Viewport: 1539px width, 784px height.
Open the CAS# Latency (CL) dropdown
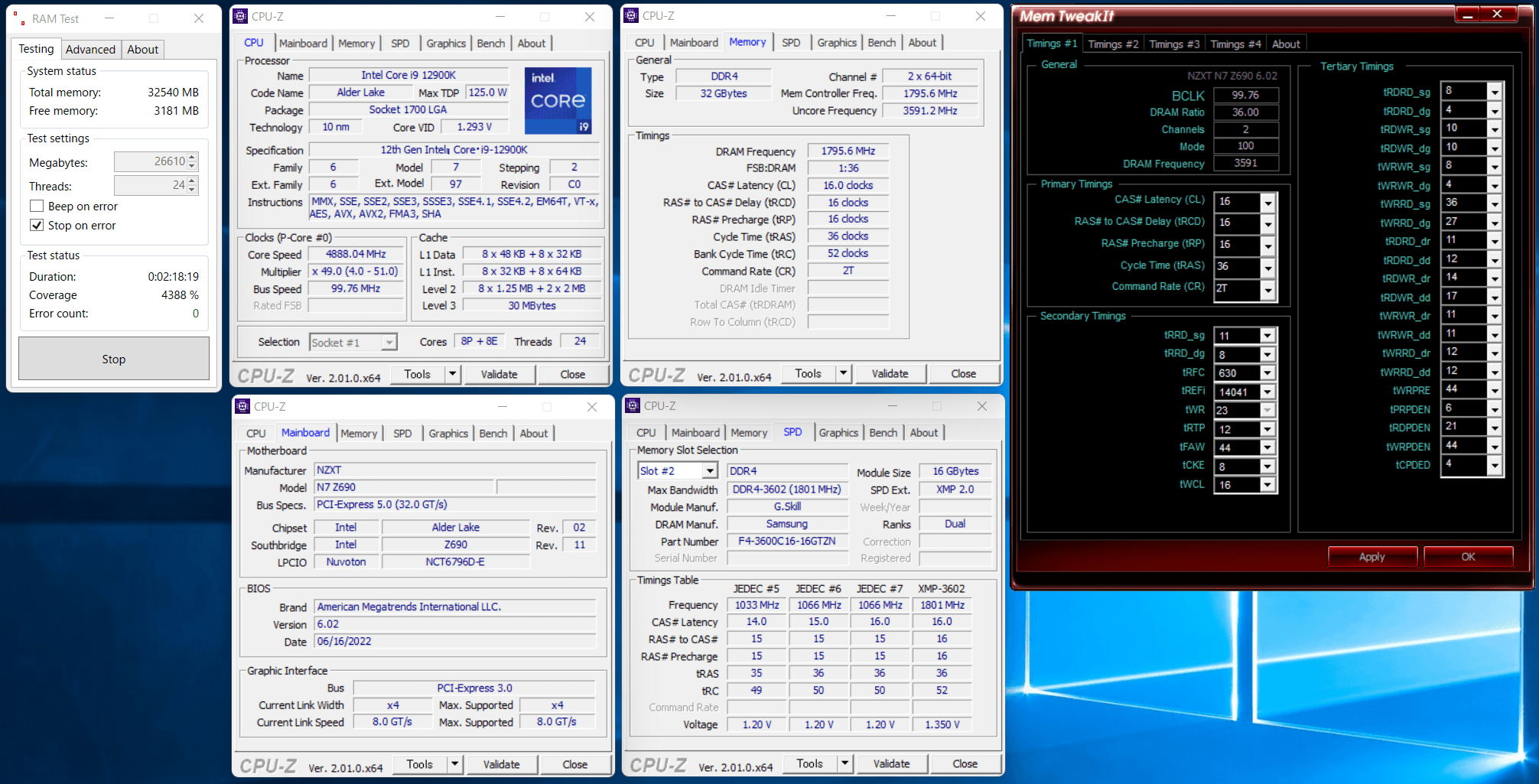(x=1268, y=202)
